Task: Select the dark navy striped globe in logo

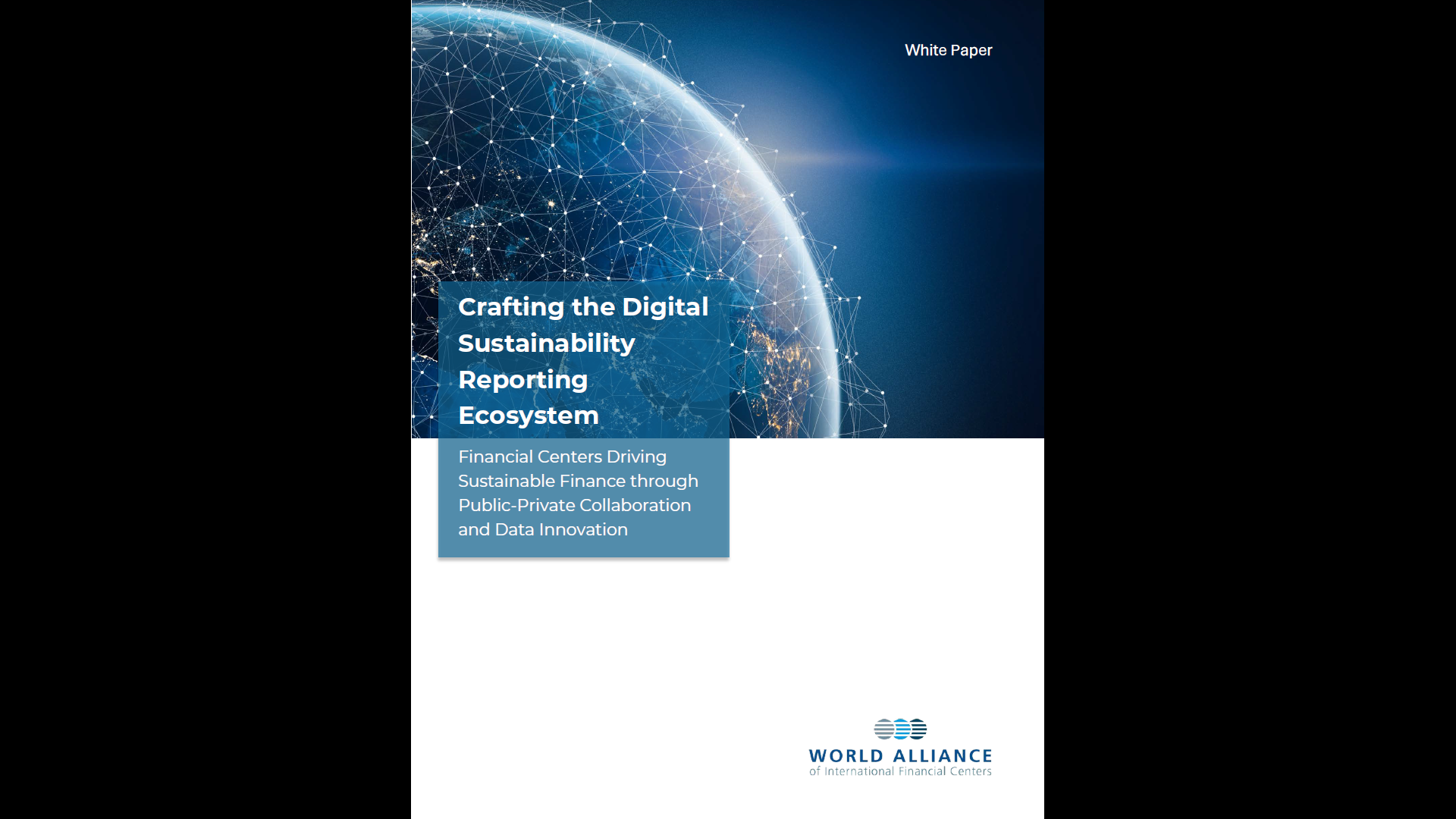Action: coord(918,729)
